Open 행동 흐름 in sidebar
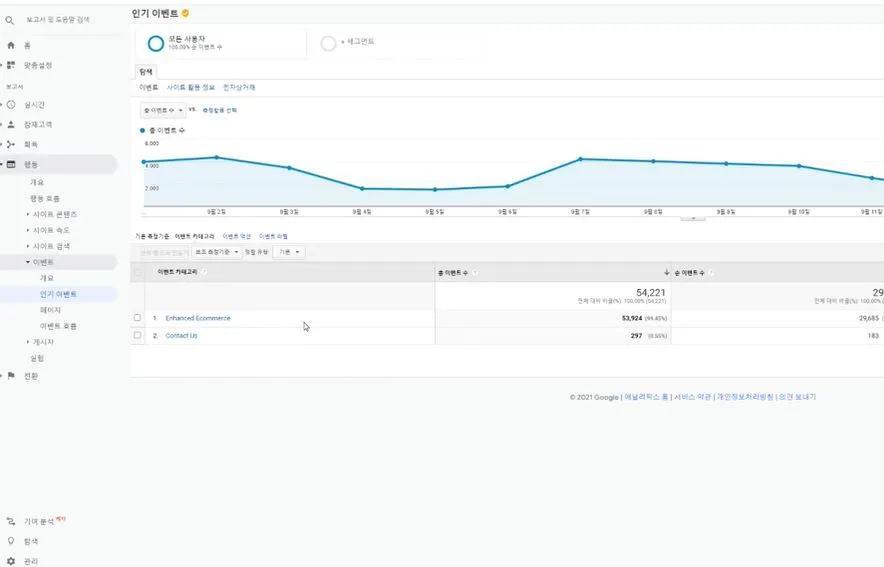Viewport: 884px width, 567px height. (x=45, y=198)
